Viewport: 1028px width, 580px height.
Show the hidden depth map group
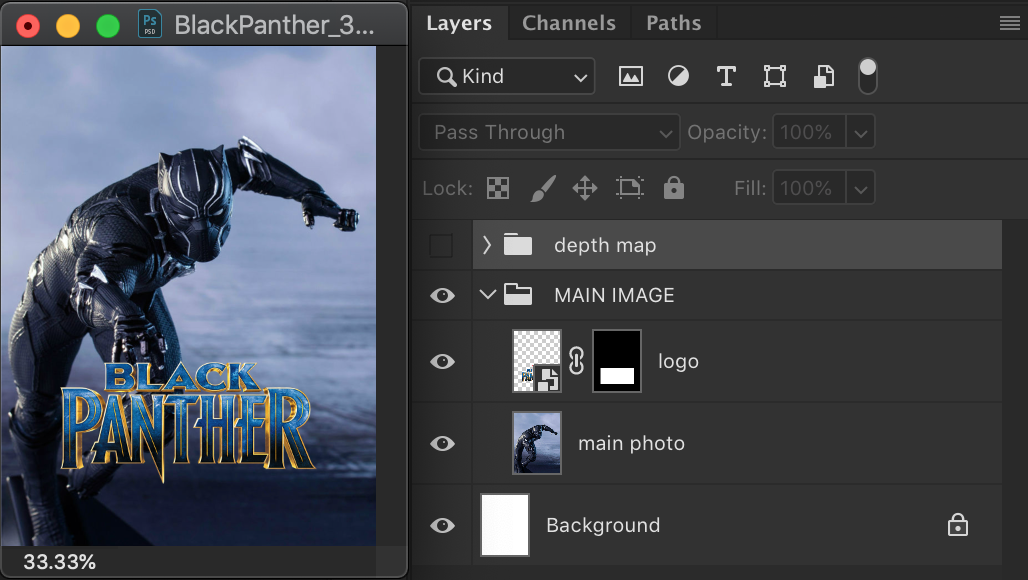click(441, 246)
